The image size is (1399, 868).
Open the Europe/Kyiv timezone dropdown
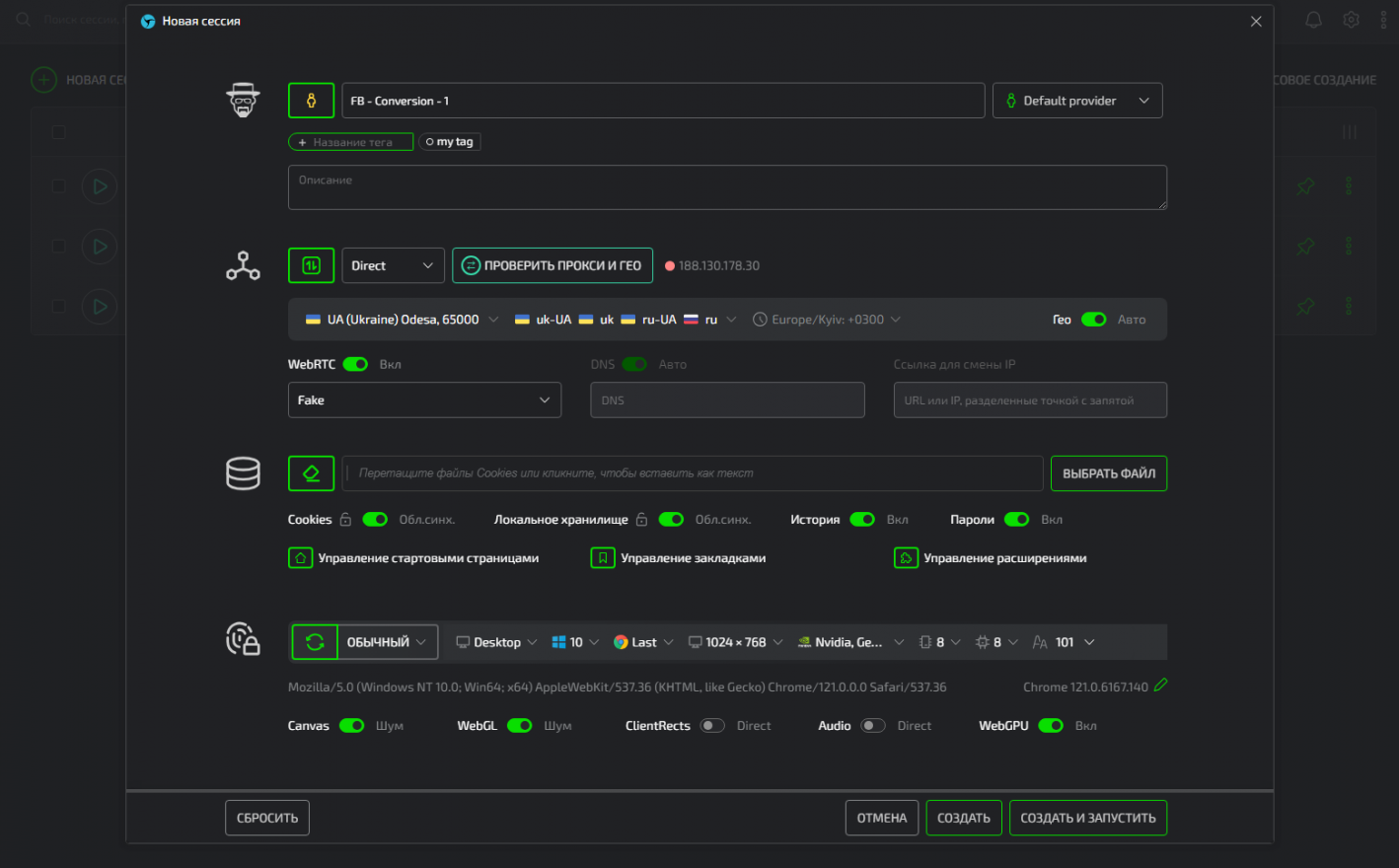click(x=827, y=320)
